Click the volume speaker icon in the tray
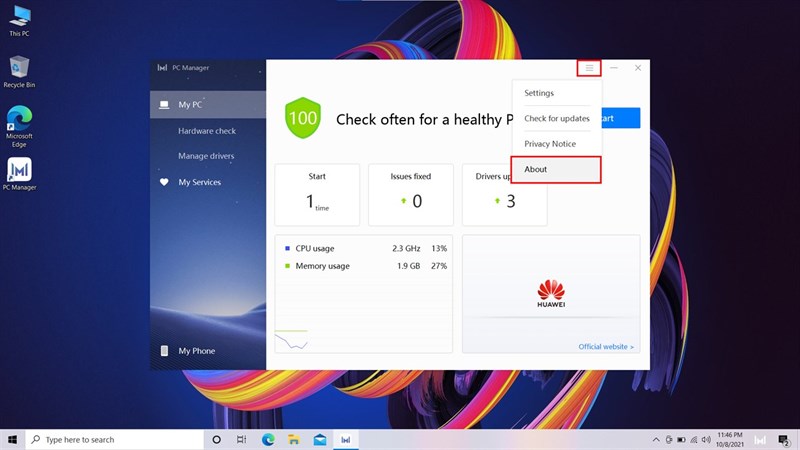Viewport: 800px width, 450px height. point(706,439)
